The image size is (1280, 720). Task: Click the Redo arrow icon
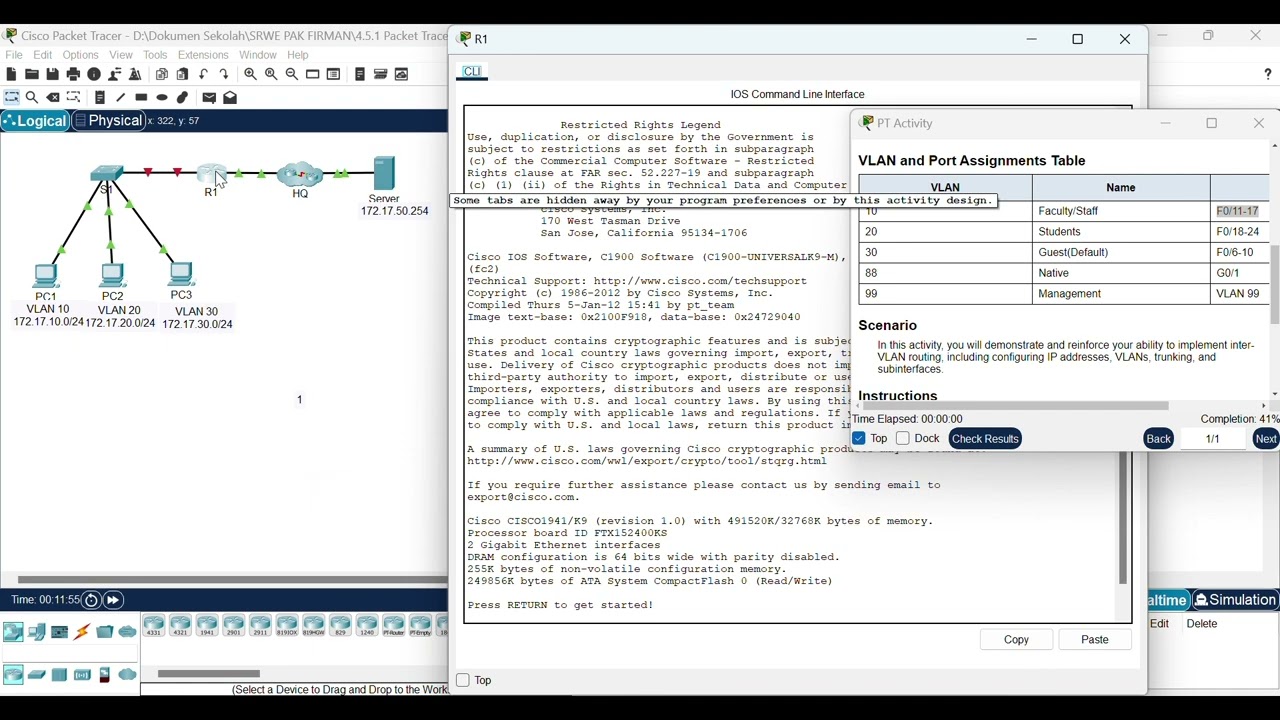tap(225, 75)
